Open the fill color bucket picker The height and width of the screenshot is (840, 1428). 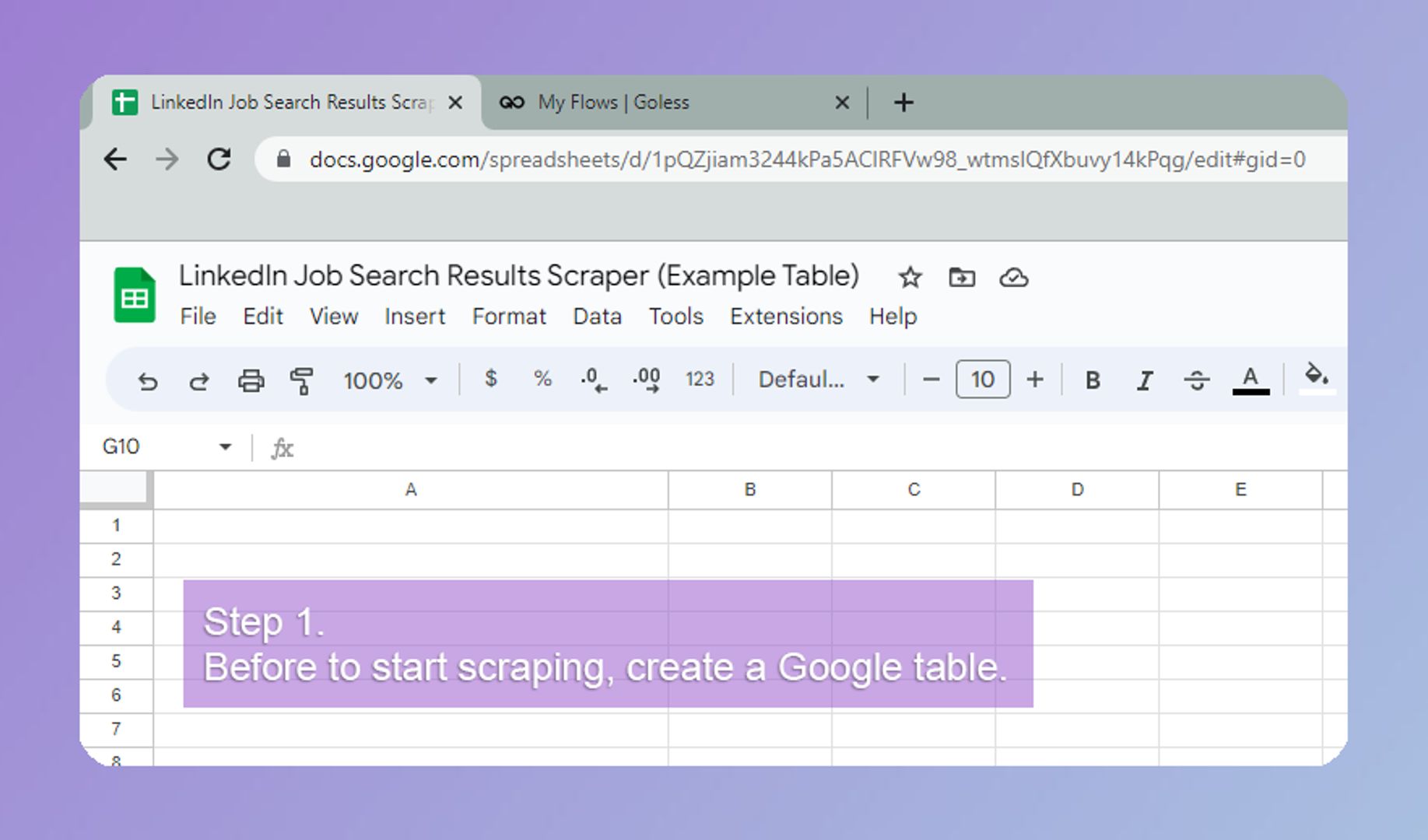click(x=1317, y=379)
